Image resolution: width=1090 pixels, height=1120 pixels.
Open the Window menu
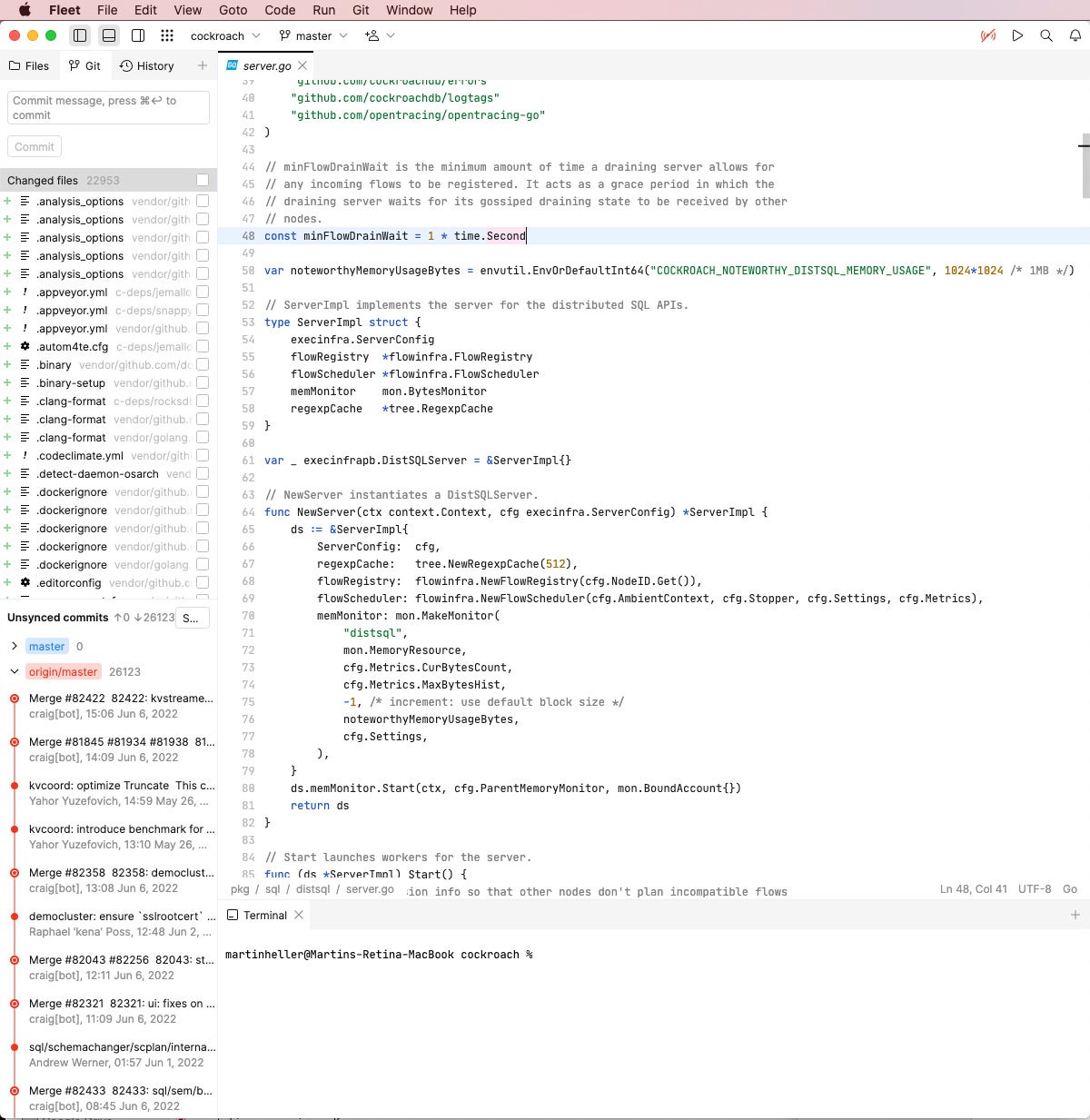tap(410, 10)
